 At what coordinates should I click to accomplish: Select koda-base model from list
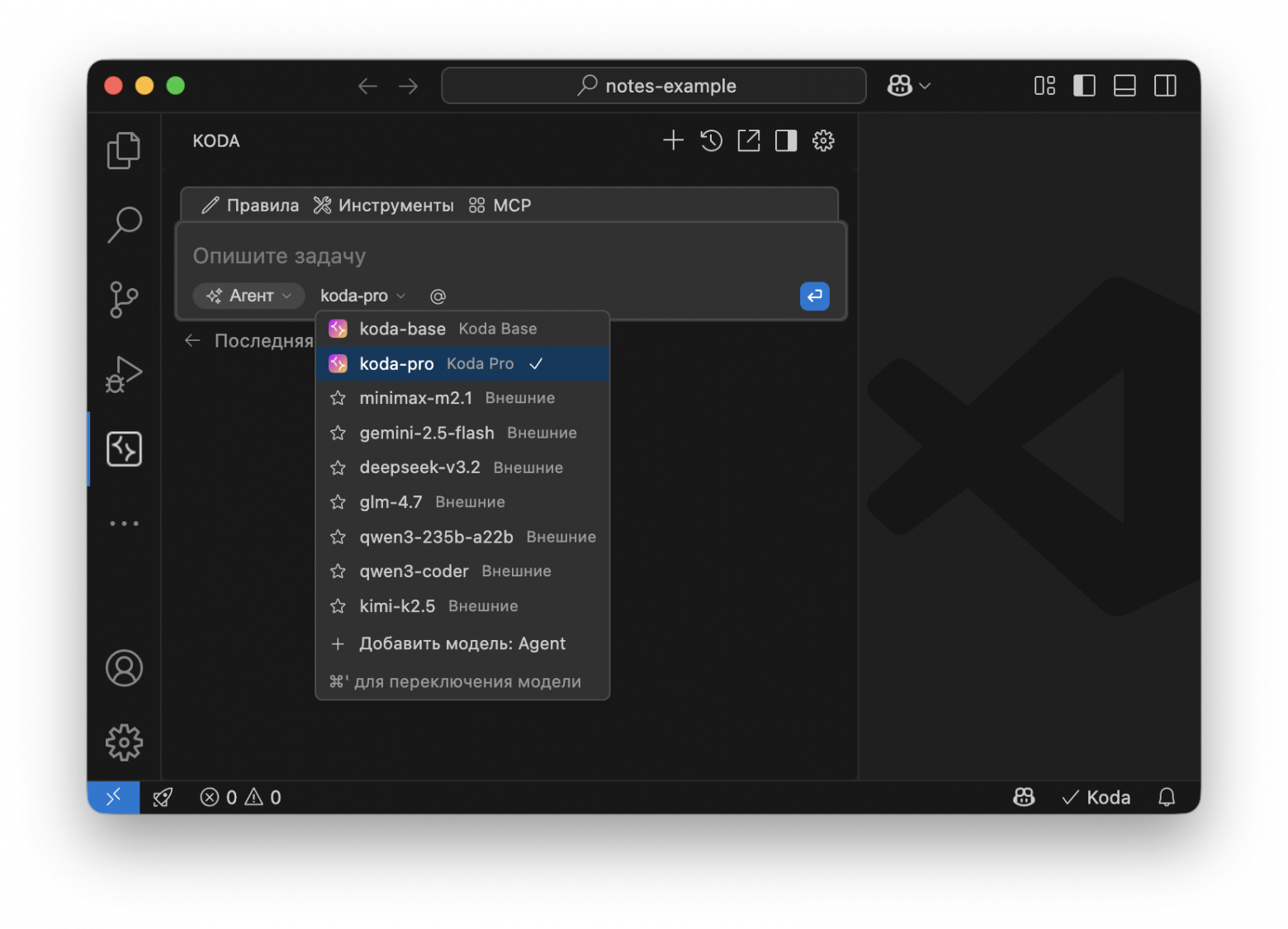pos(402,329)
